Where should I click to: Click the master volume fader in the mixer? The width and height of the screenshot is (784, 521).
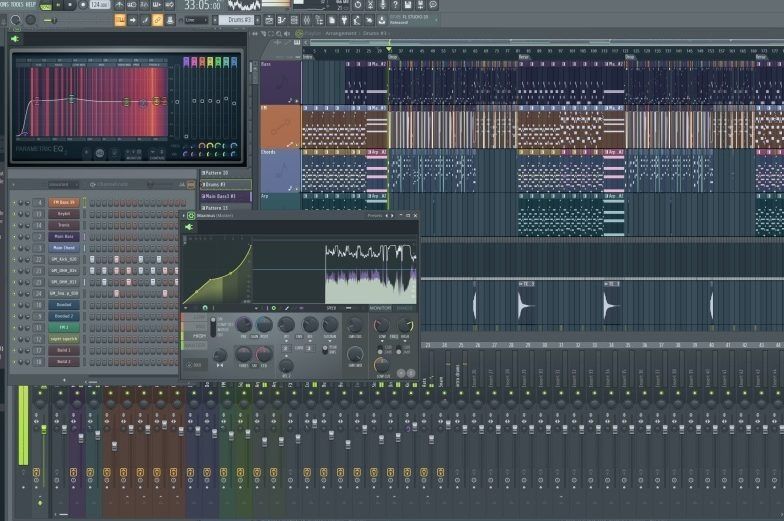(44, 431)
